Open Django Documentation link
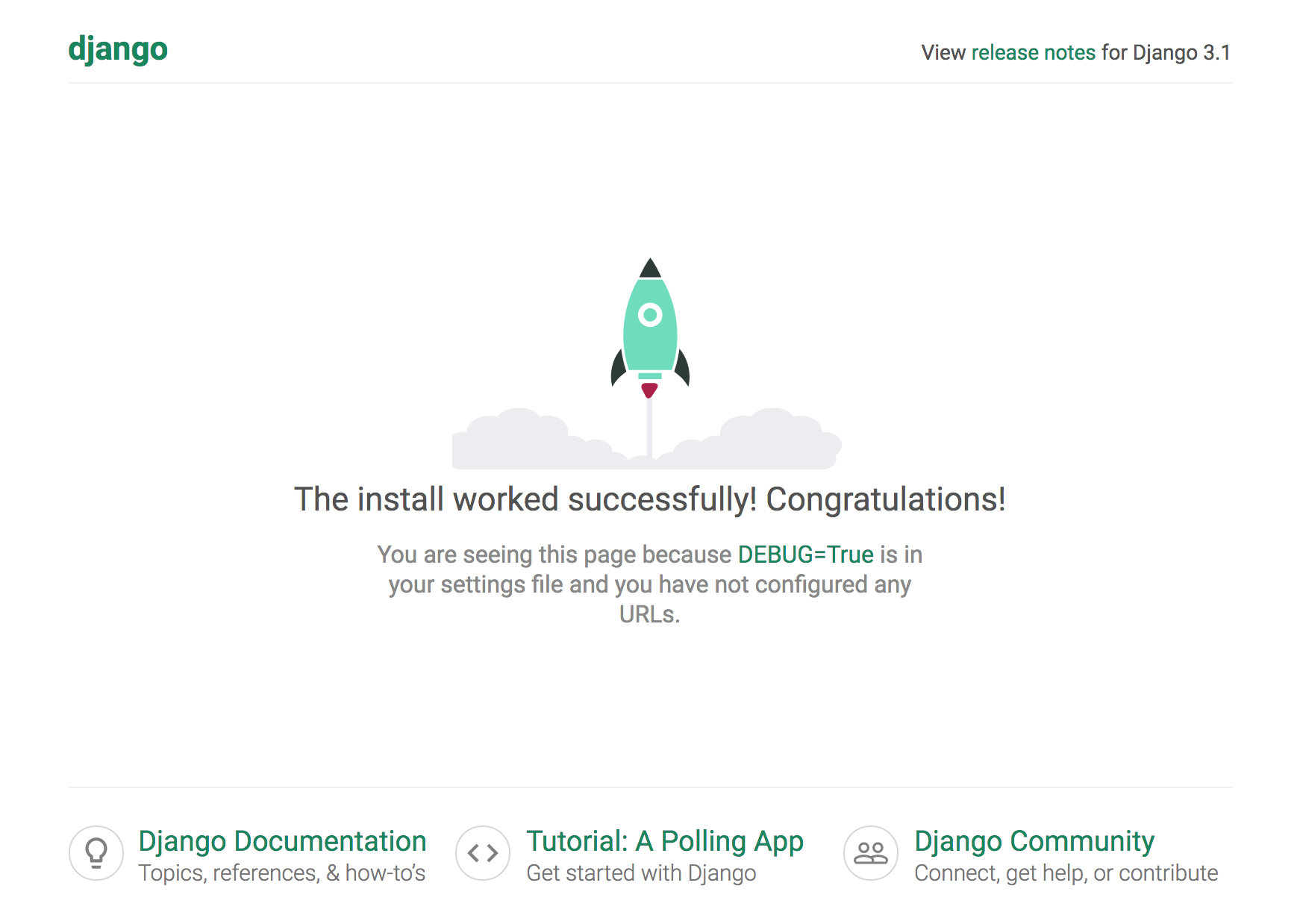 (x=282, y=841)
